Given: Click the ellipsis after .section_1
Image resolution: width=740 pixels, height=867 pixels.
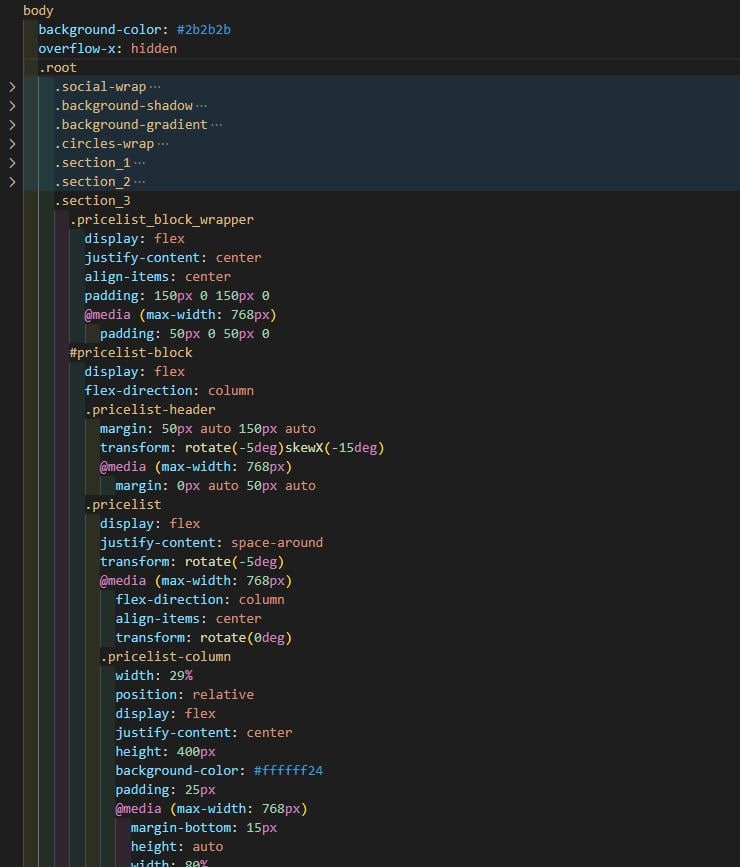Looking at the screenshot, I should pyautogui.click(x=139, y=163).
